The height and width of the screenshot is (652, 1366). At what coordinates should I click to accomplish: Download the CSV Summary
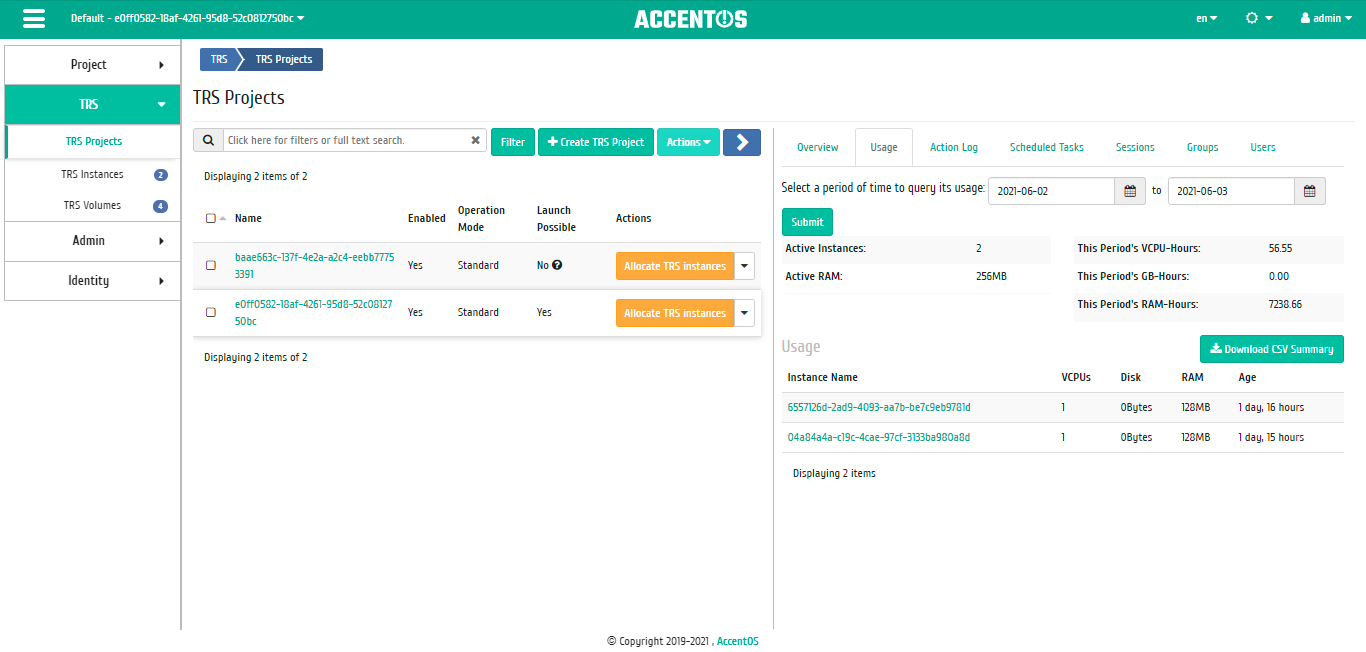pos(1272,349)
